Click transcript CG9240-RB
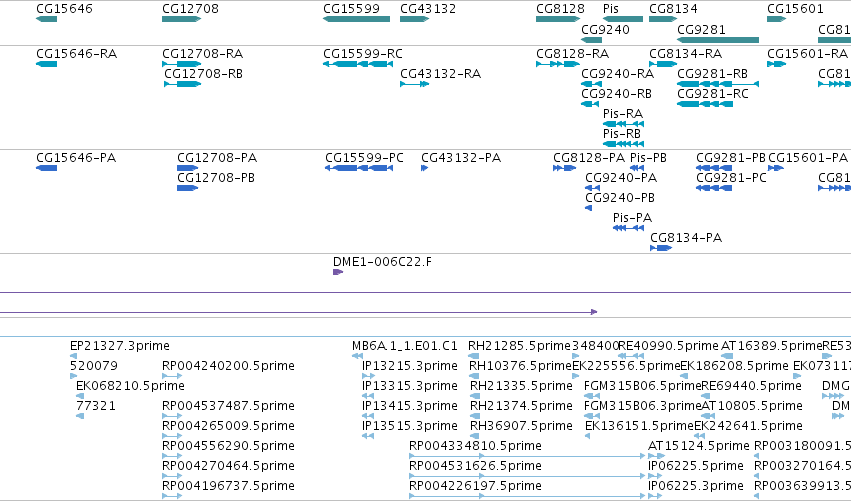The width and height of the screenshot is (851, 501). tap(589, 104)
